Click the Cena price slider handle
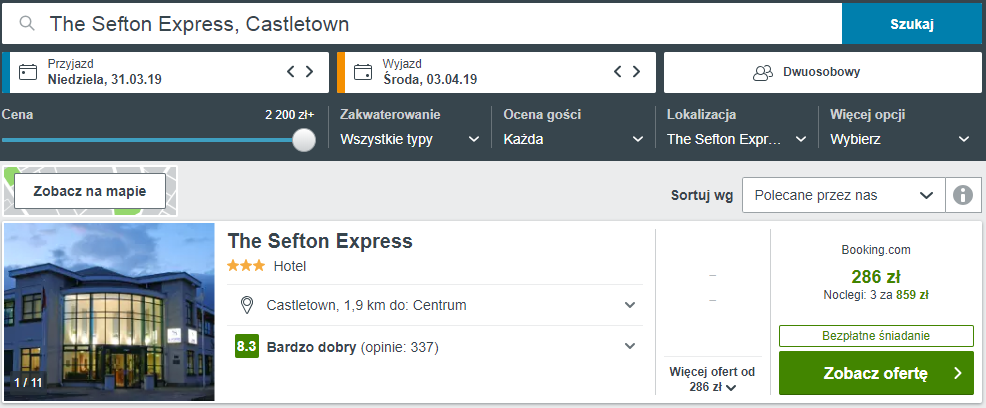This screenshot has width=986, height=408. tap(304, 140)
